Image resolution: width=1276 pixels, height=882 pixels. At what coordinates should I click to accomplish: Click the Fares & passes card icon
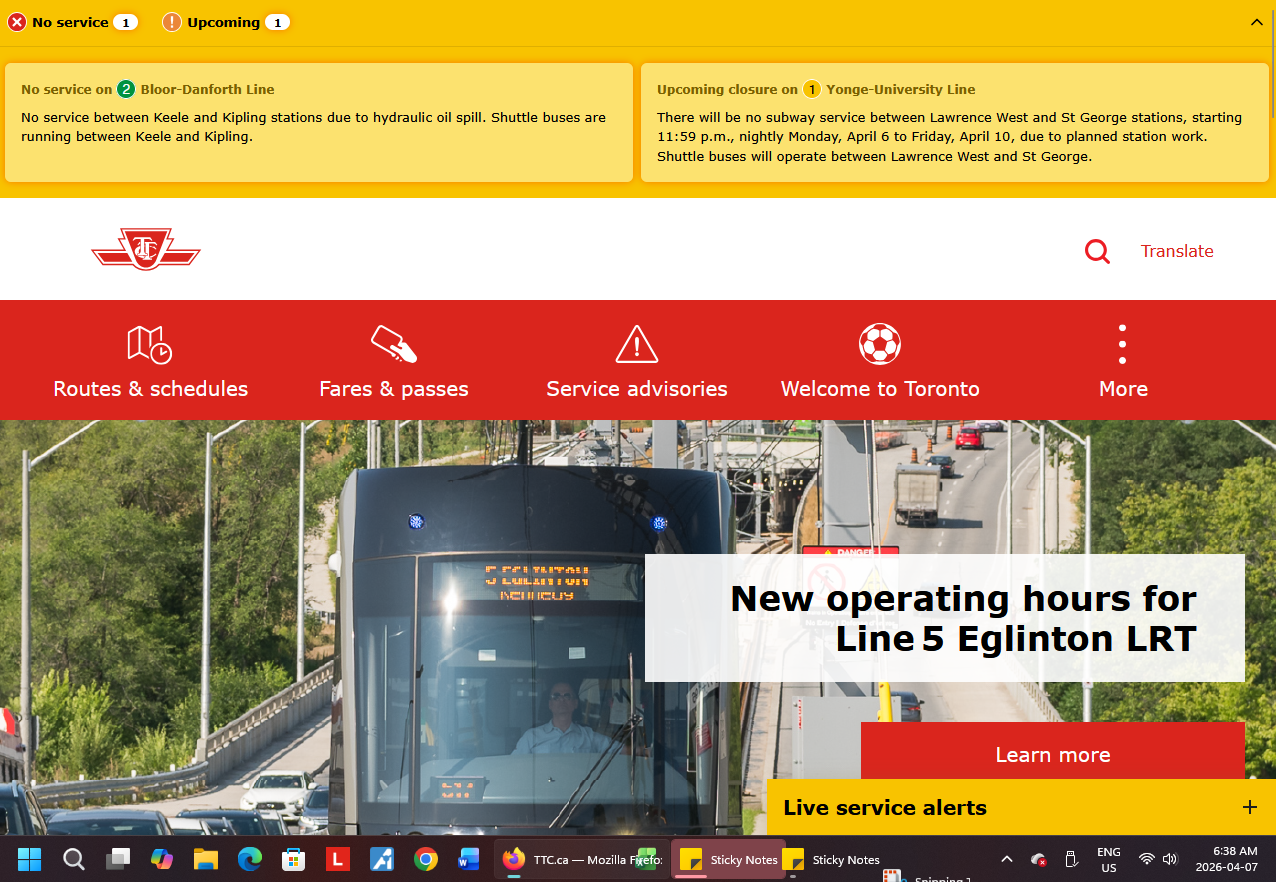(x=393, y=344)
